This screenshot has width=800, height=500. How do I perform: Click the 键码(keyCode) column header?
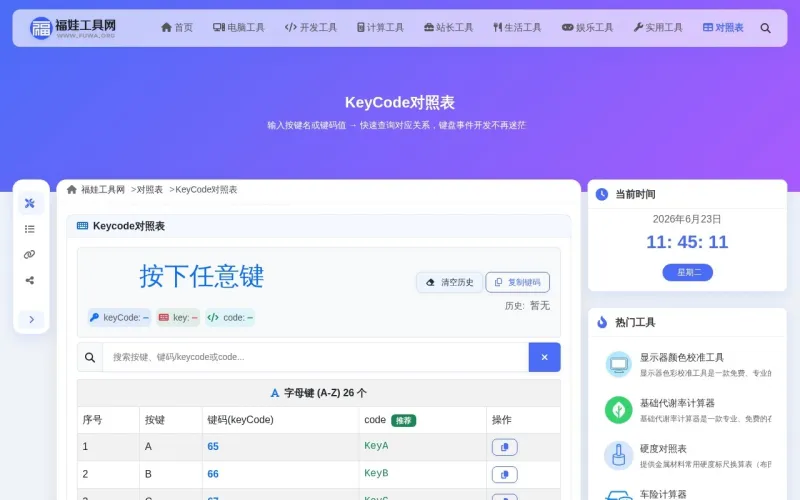point(240,420)
